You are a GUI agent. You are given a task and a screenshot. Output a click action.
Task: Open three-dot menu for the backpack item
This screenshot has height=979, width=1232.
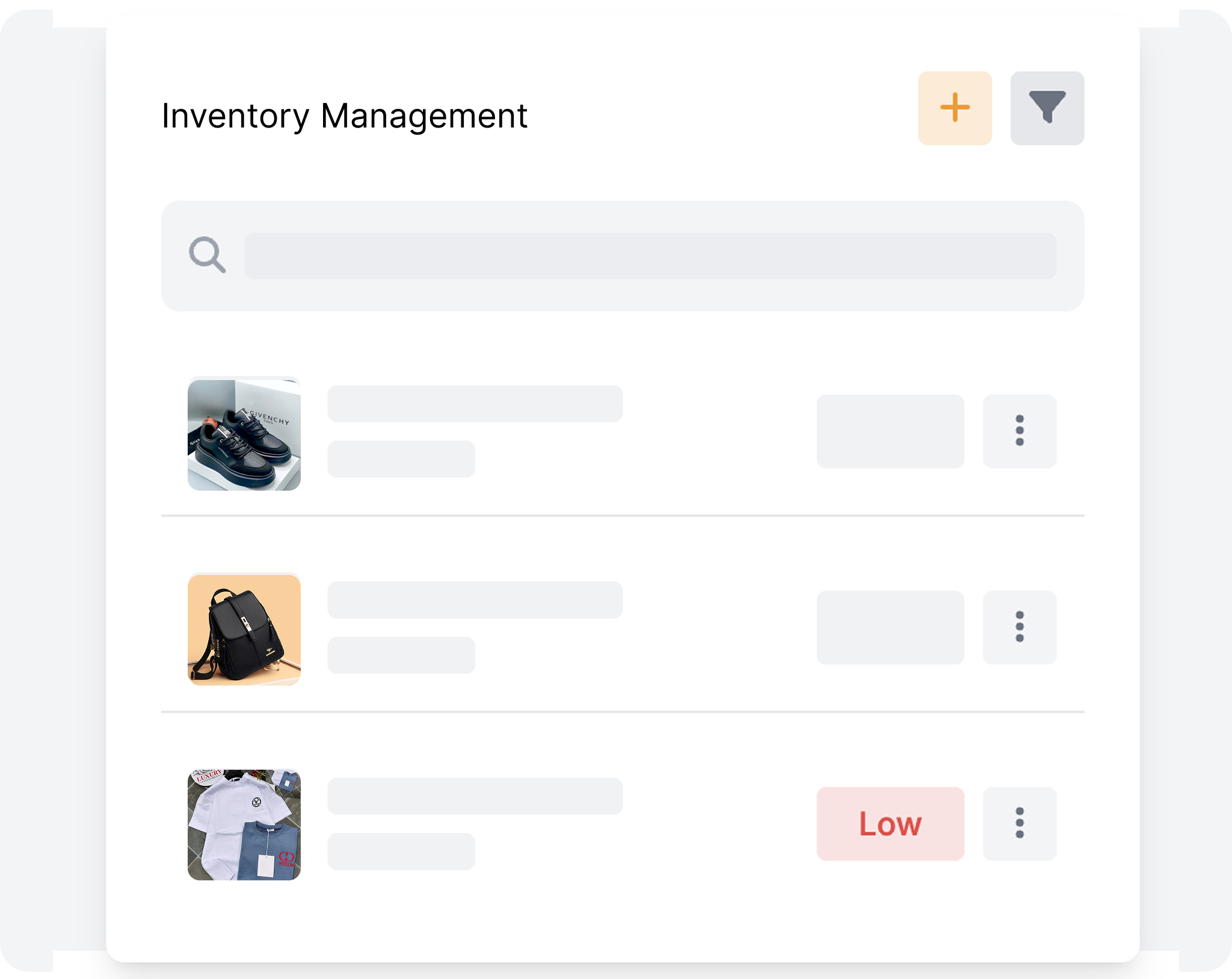1019,627
